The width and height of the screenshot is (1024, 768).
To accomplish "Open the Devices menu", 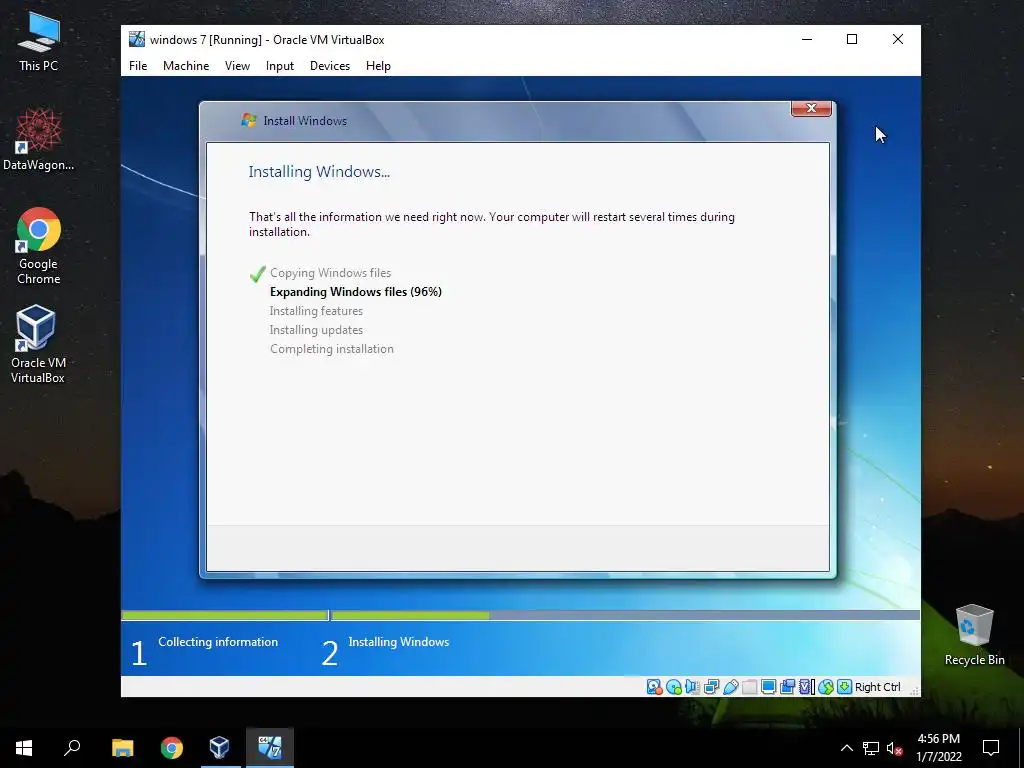I will click(330, 66).
